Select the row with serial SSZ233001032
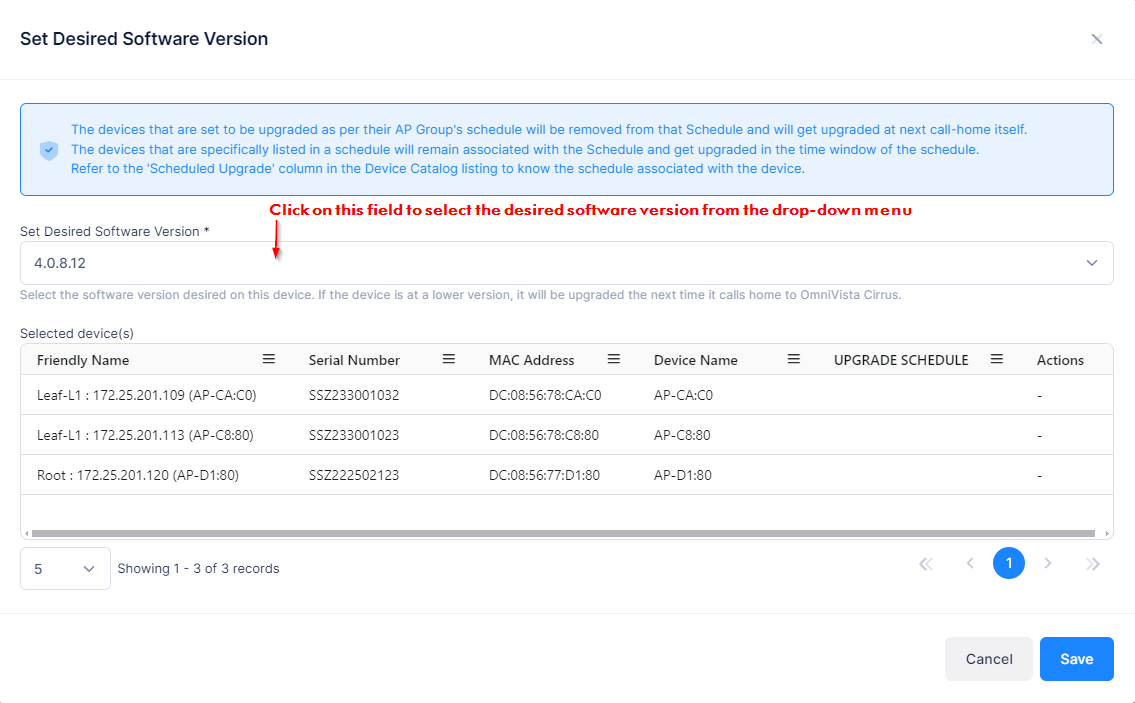 click(354, 395)
